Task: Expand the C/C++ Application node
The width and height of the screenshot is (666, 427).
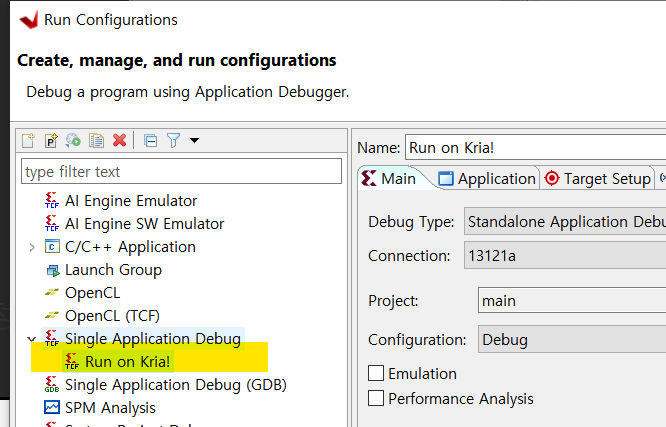Action: click(32, 247)
